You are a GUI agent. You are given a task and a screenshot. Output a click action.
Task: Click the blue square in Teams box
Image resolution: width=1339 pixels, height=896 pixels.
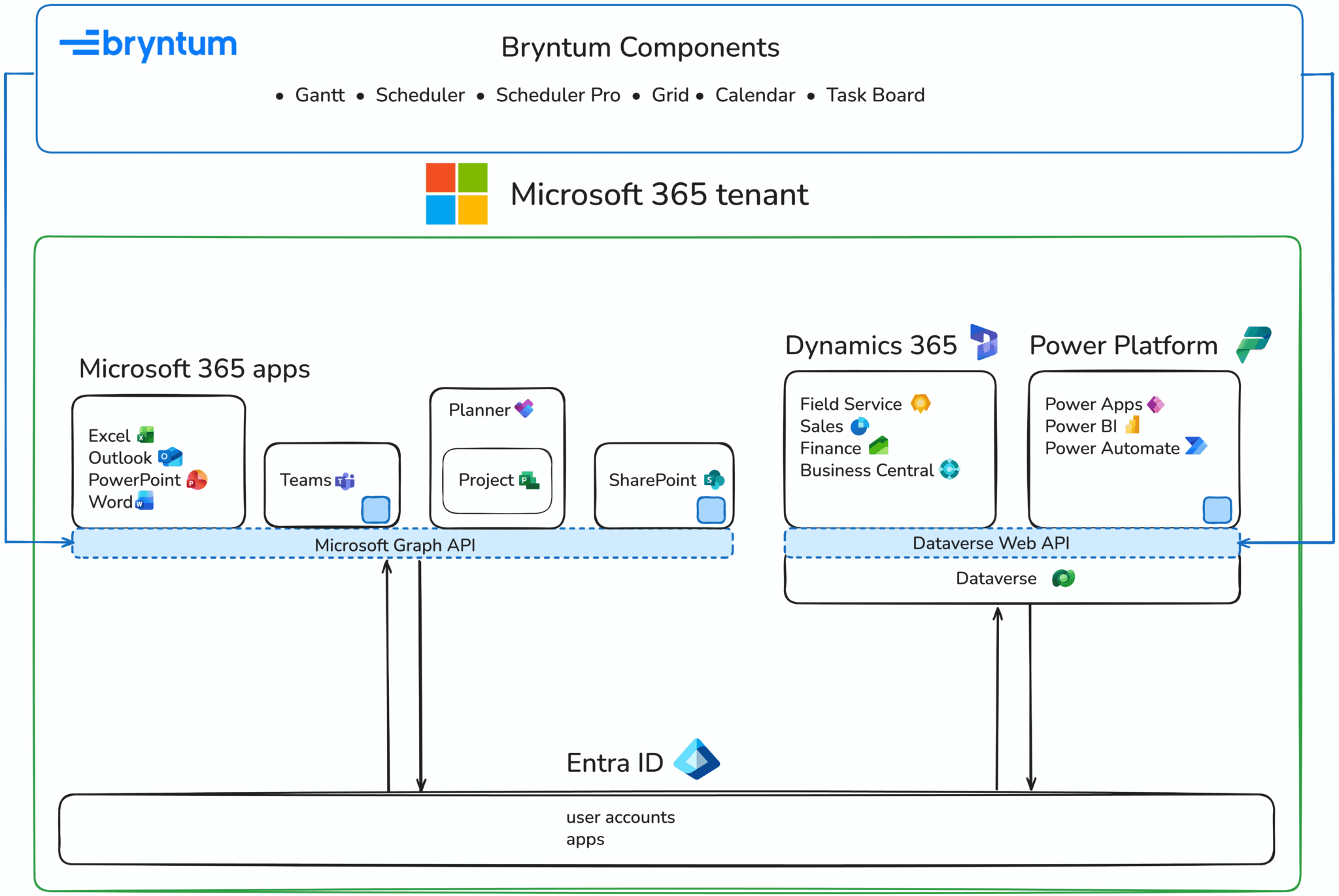[x=376, y=510]
